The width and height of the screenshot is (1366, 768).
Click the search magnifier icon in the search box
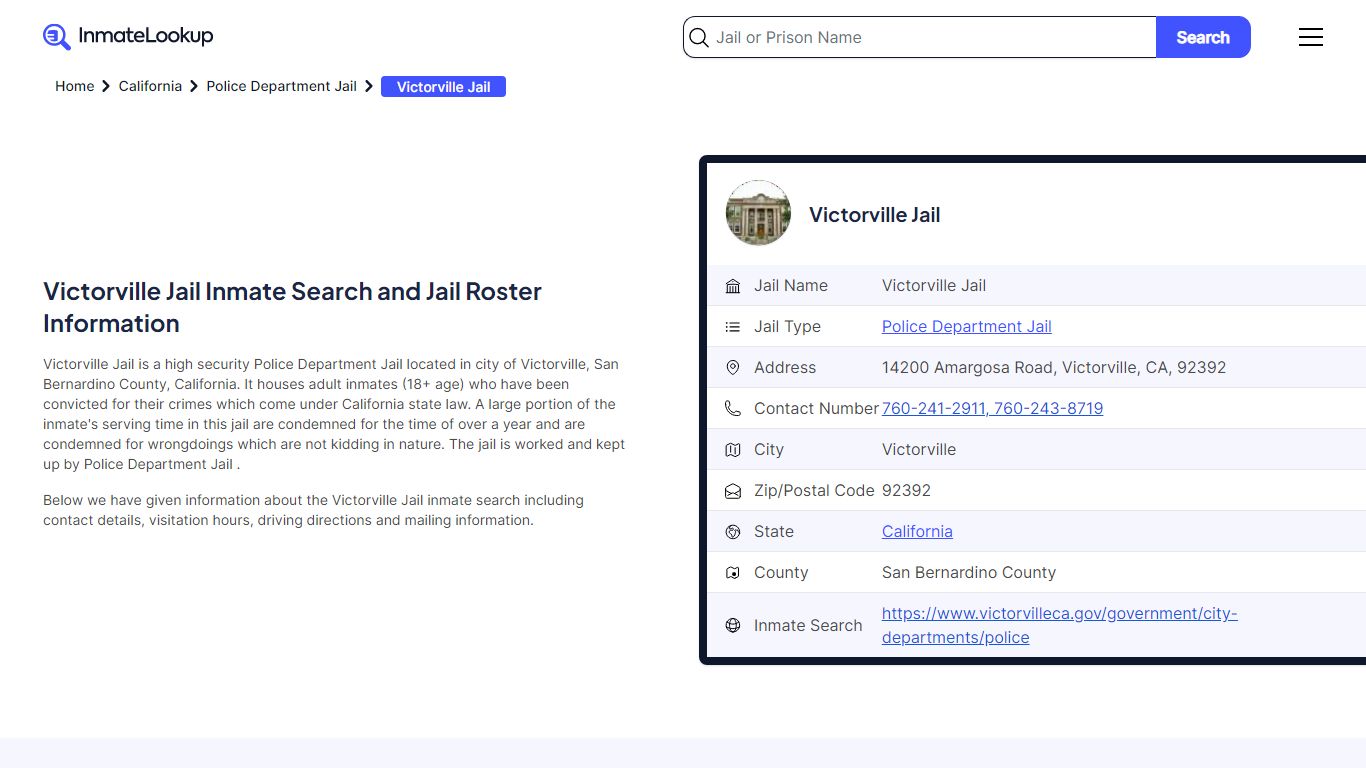pyautogui.click(x=699, y=38)
